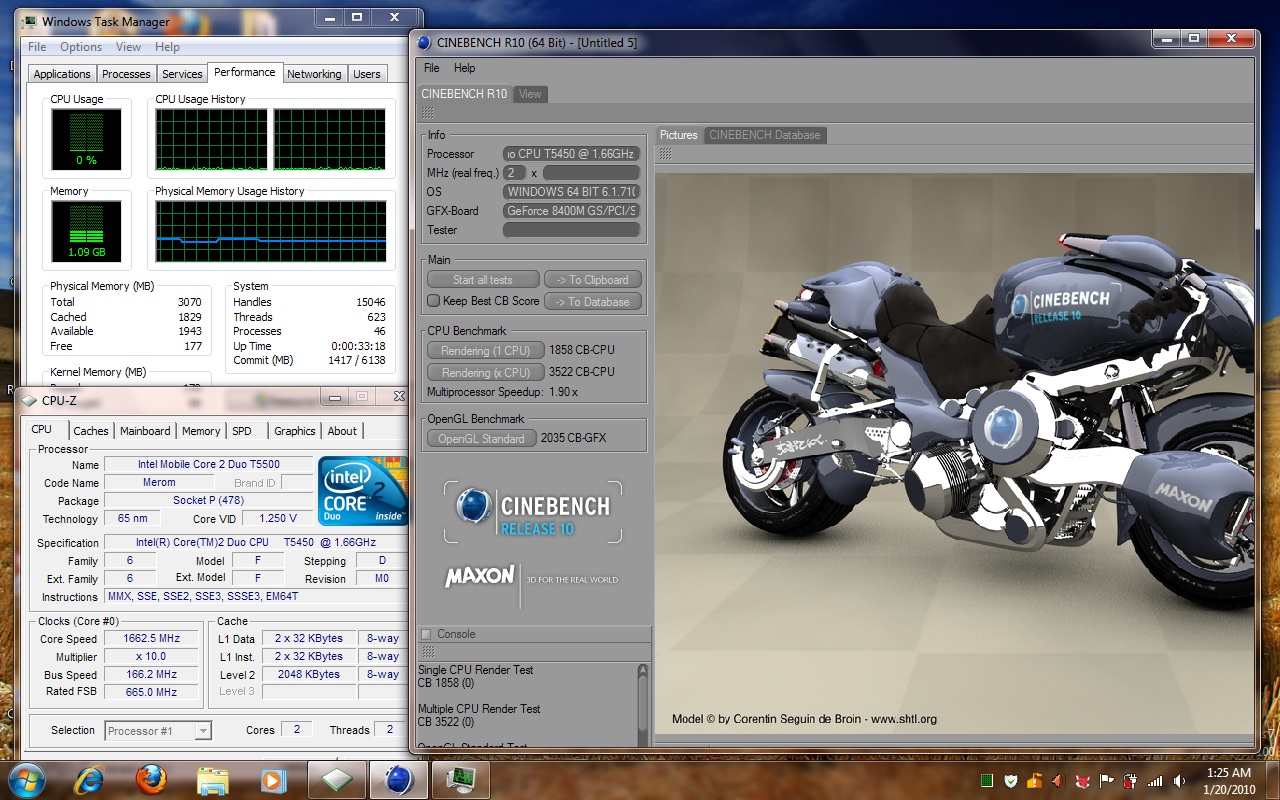1280x800 pixels.
Task: Open the Windows Start menu orb
Action: (x=27, y=779)
